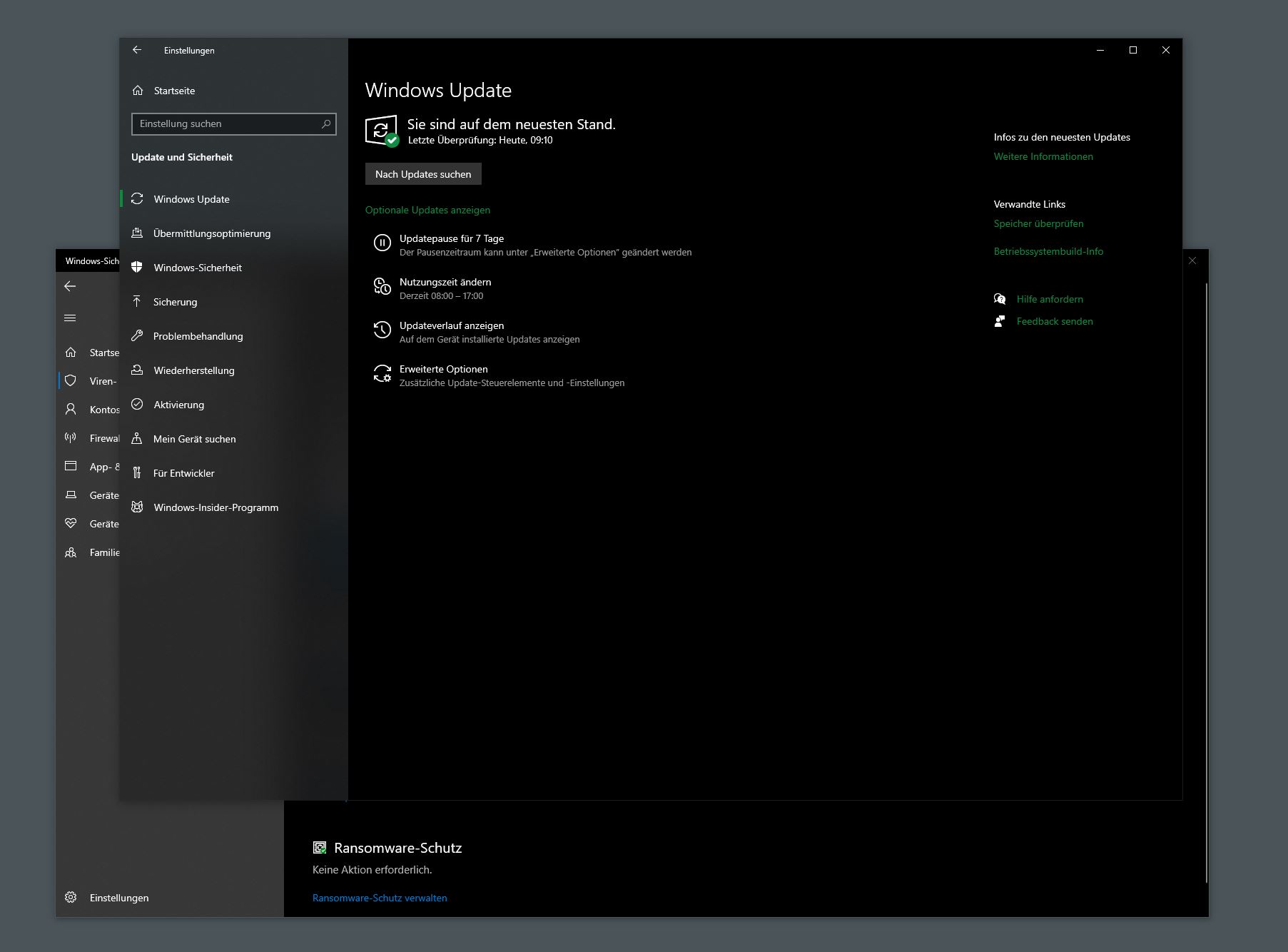The width and height of the screenshot is (1288, 952).
Task: Select Viren shield icon in Windows-Sicherheit
Action: tap(71, 381)
